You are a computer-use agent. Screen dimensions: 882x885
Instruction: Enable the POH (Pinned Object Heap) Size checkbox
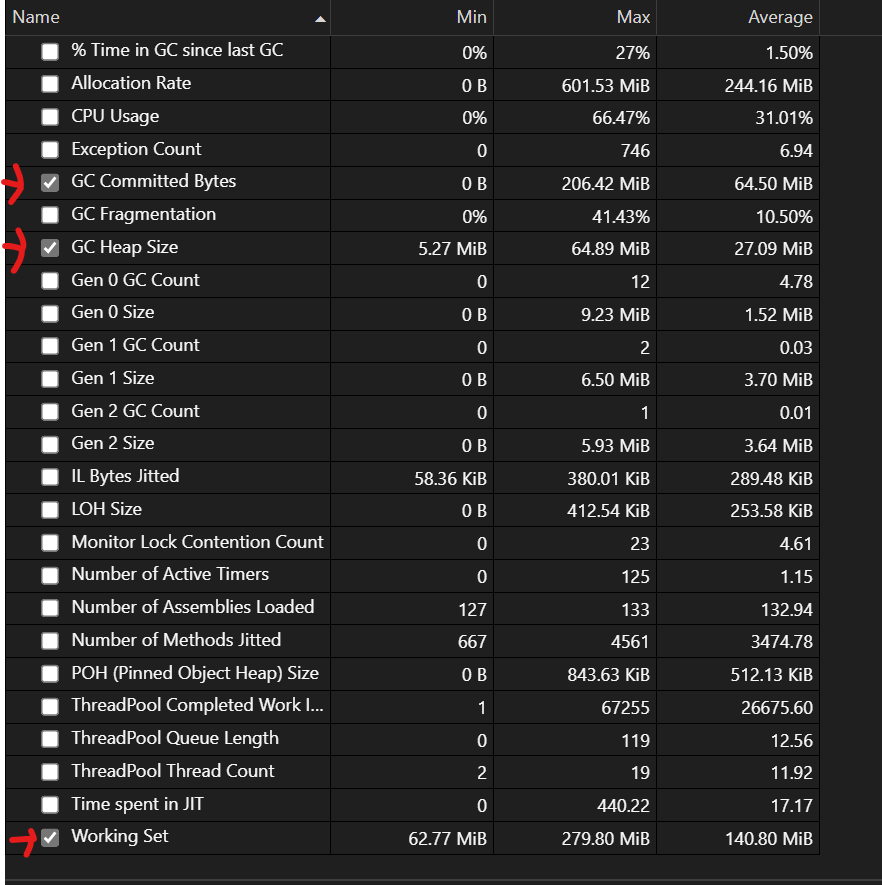(x=50, y=673)
